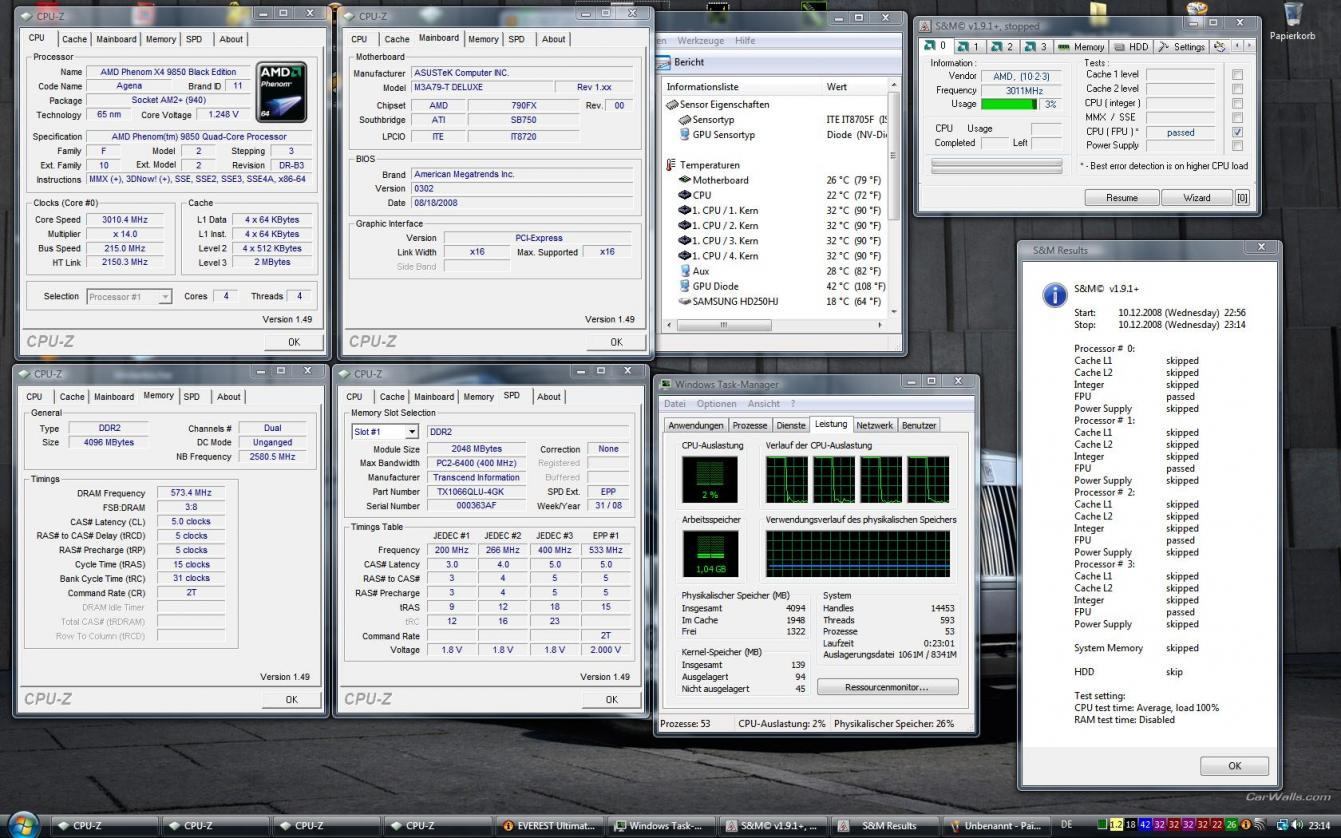Click OK in the S&M Results dialog
Screen dimensions: 1341x838
point(1234,766)
